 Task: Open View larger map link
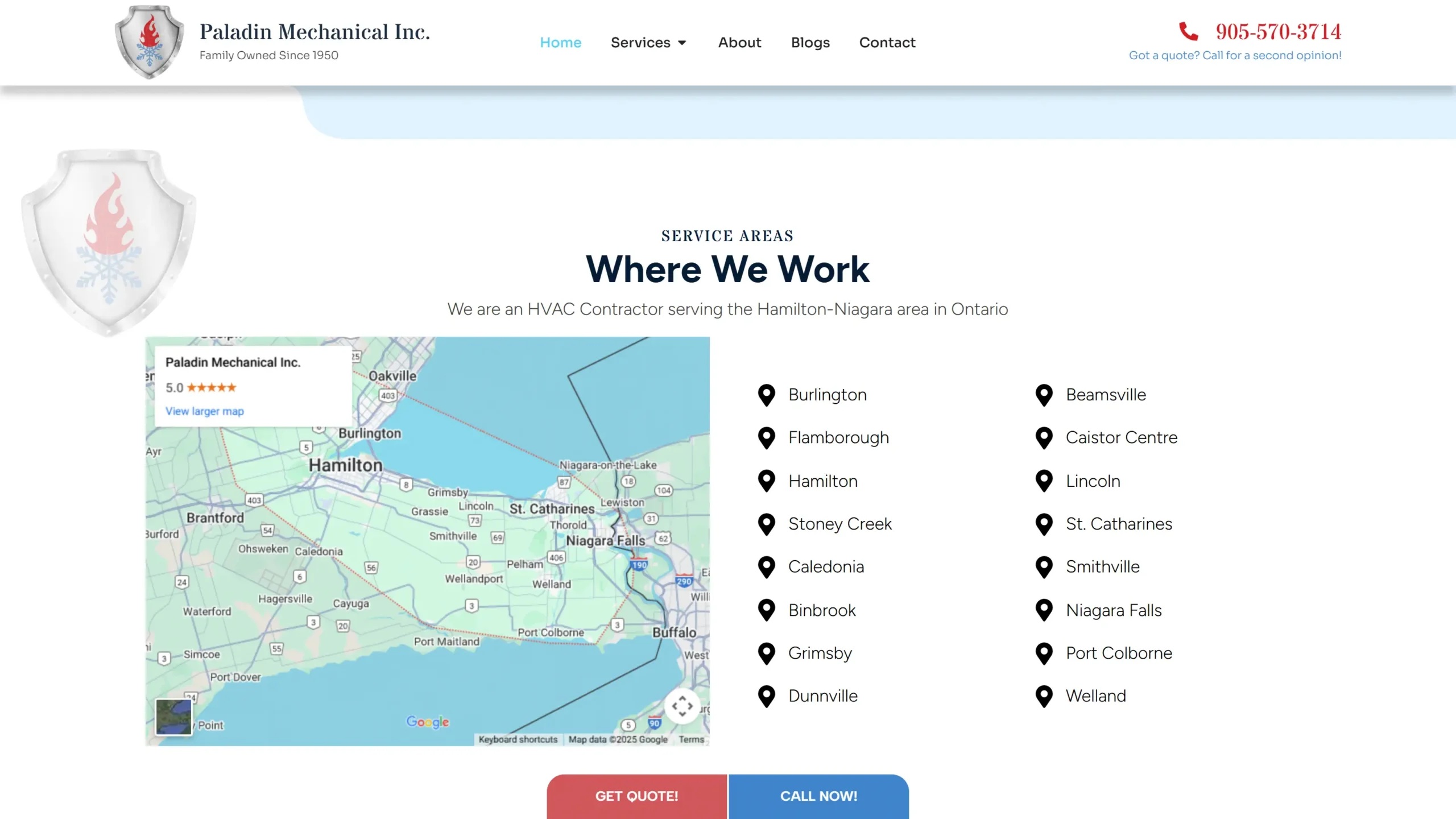click(204, 411)
